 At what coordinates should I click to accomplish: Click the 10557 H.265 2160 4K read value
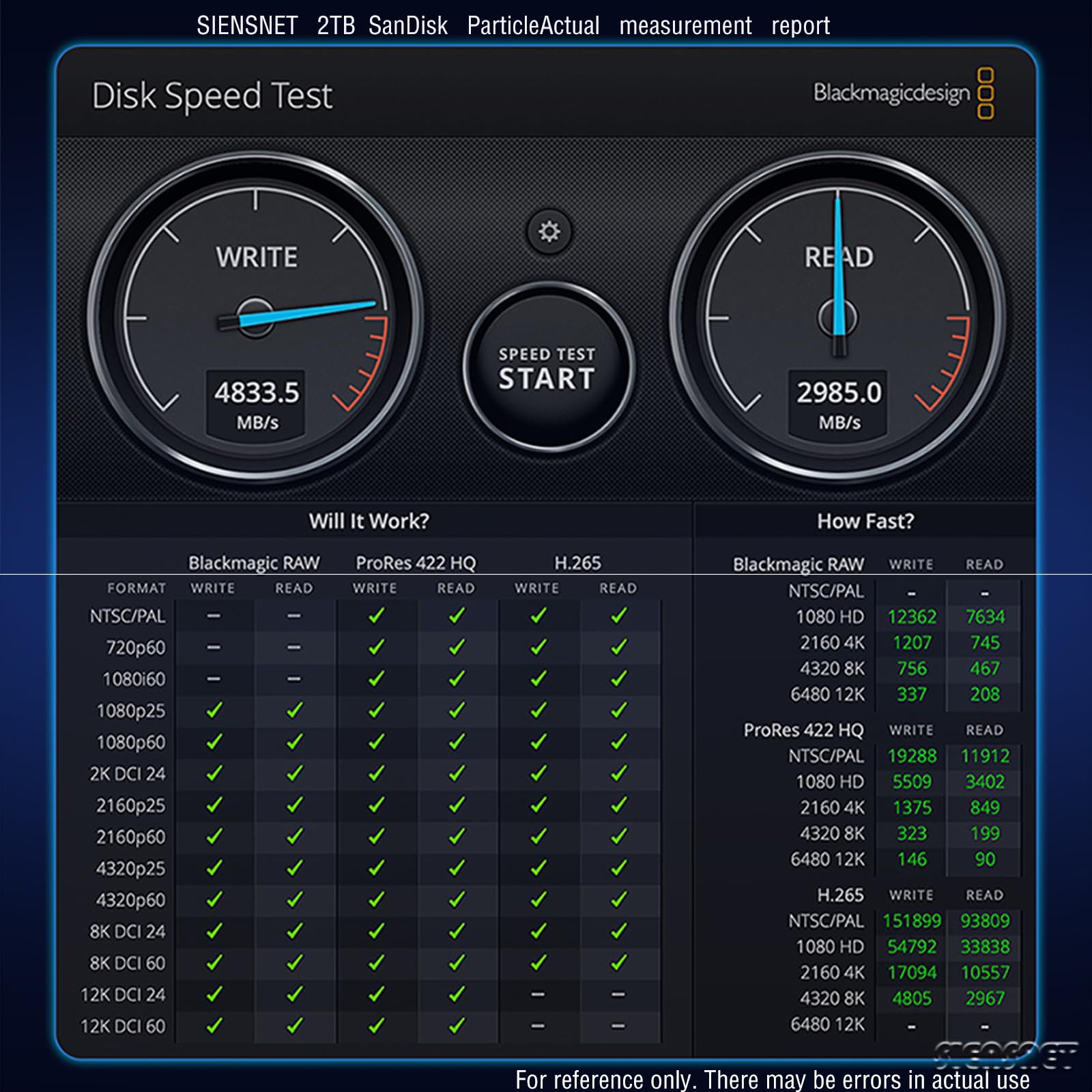coord(985,973)
